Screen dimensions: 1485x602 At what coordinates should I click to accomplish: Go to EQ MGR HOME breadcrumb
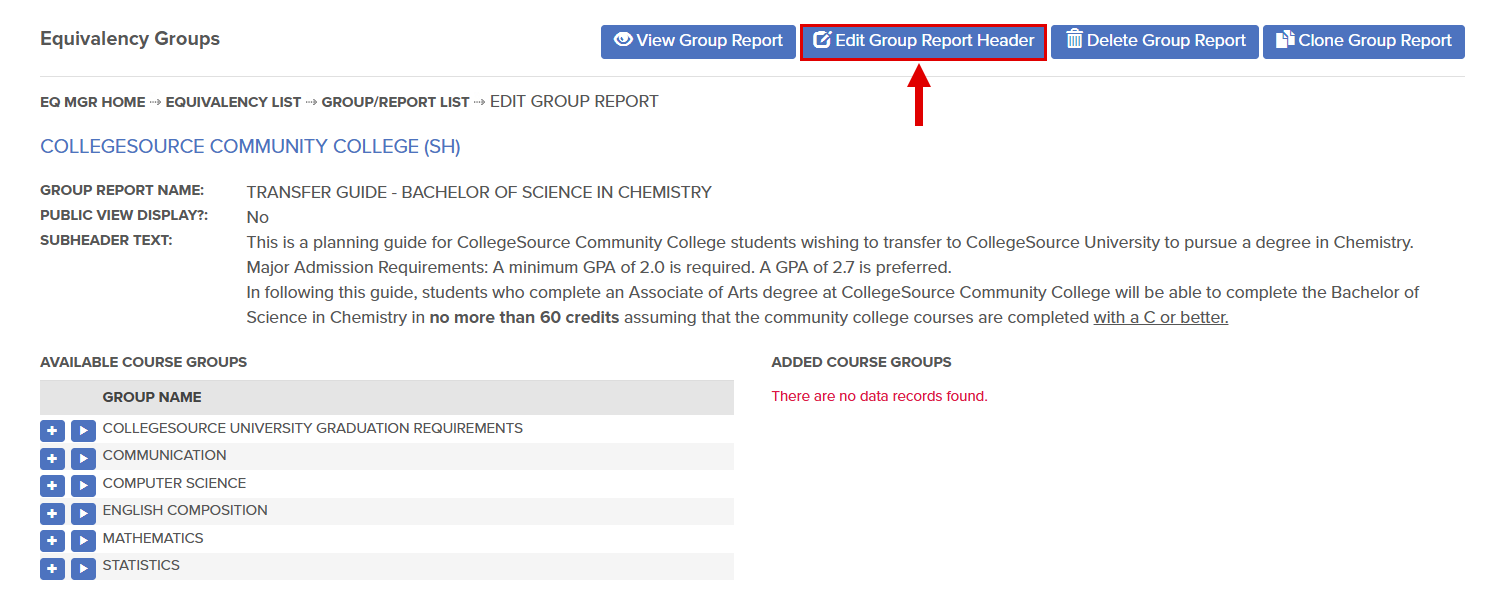click(x=93, y=102)
